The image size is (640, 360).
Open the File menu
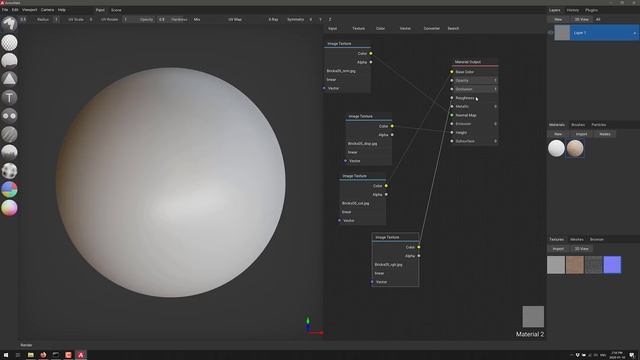click(x=5, y=10)
